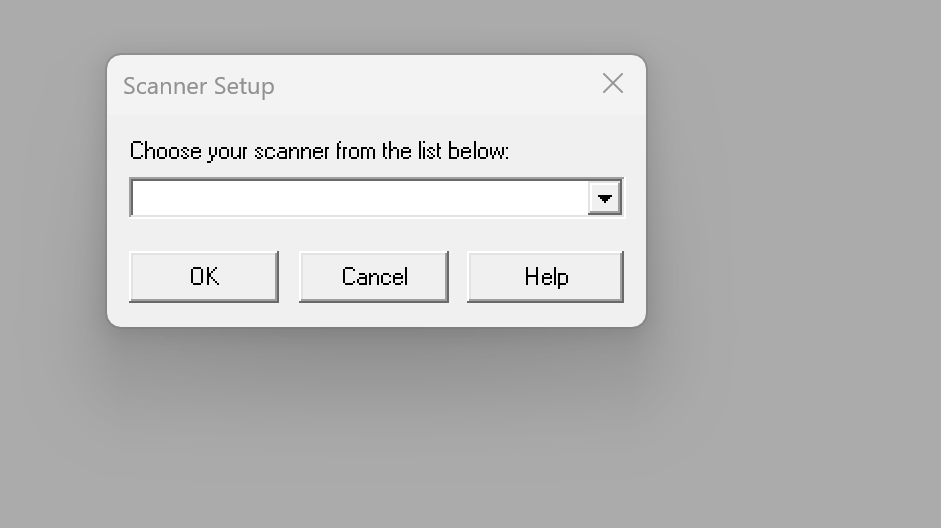Click the blank dialog area below the buttons

point(376,314)
